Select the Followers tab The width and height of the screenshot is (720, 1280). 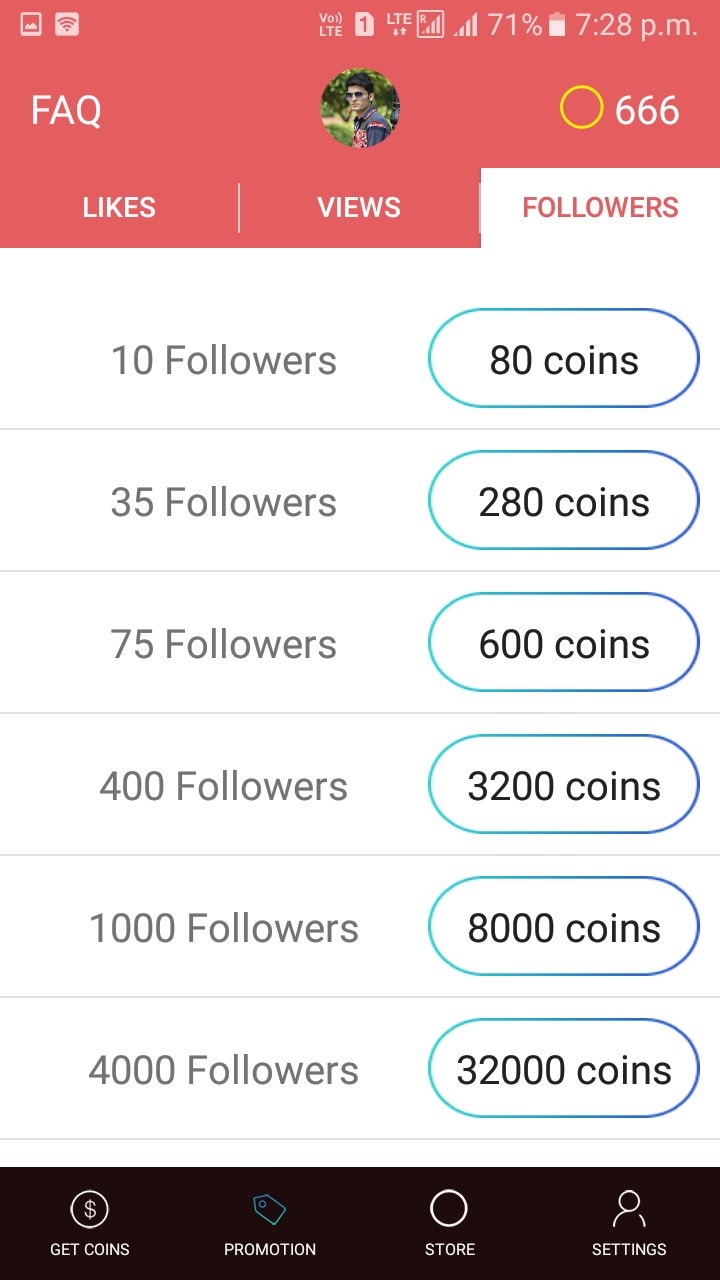(x=600, y=208)
